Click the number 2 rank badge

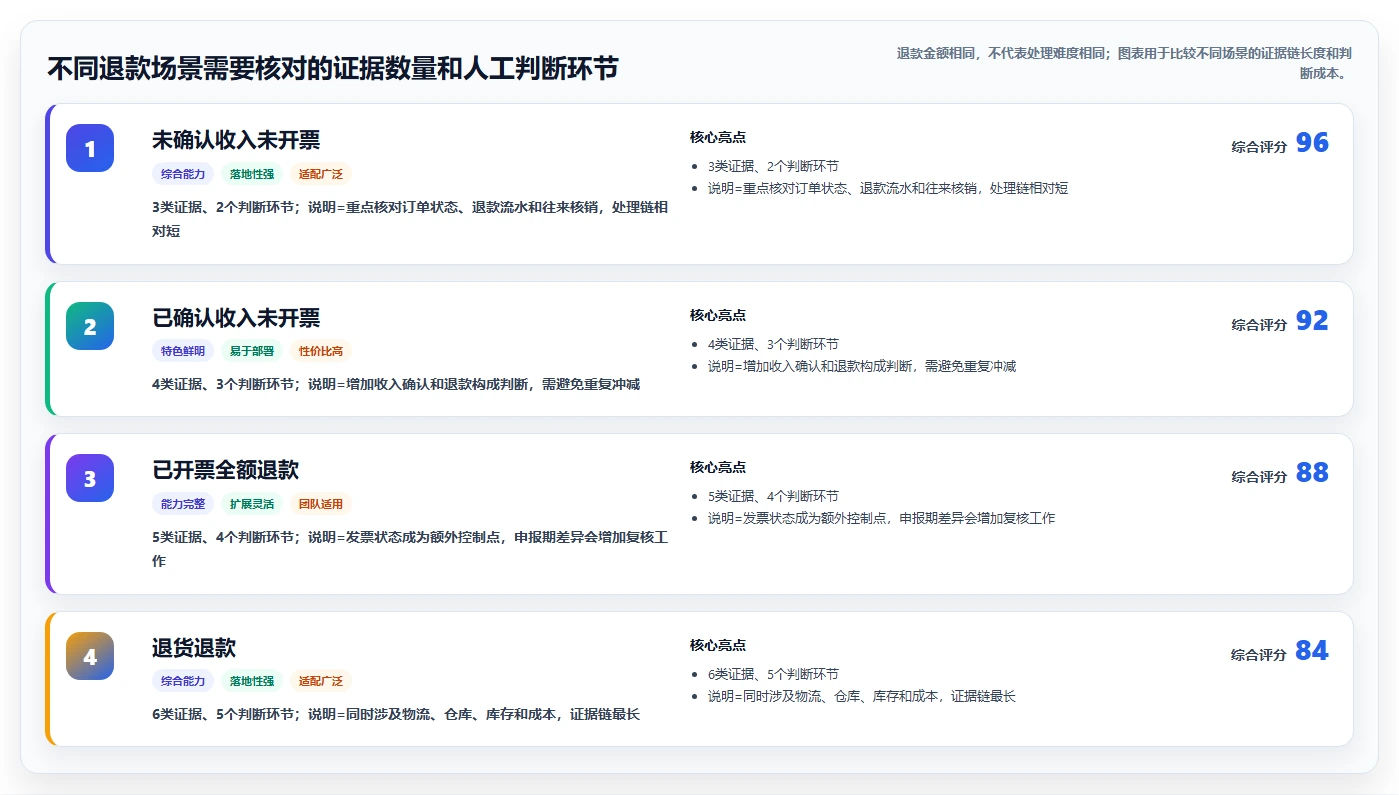pos(90,326)
